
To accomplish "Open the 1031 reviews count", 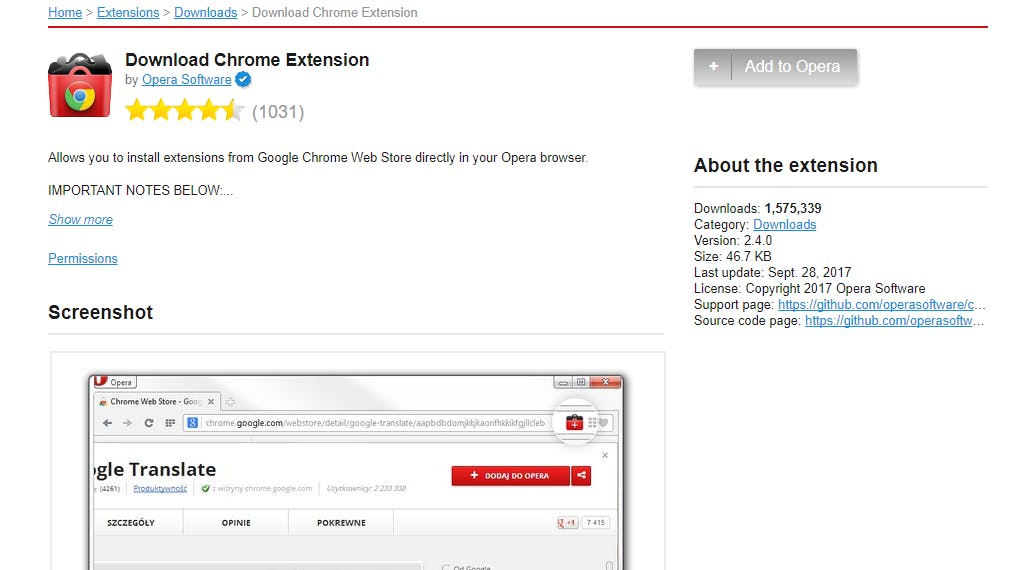I will click(x=278, y=112).
